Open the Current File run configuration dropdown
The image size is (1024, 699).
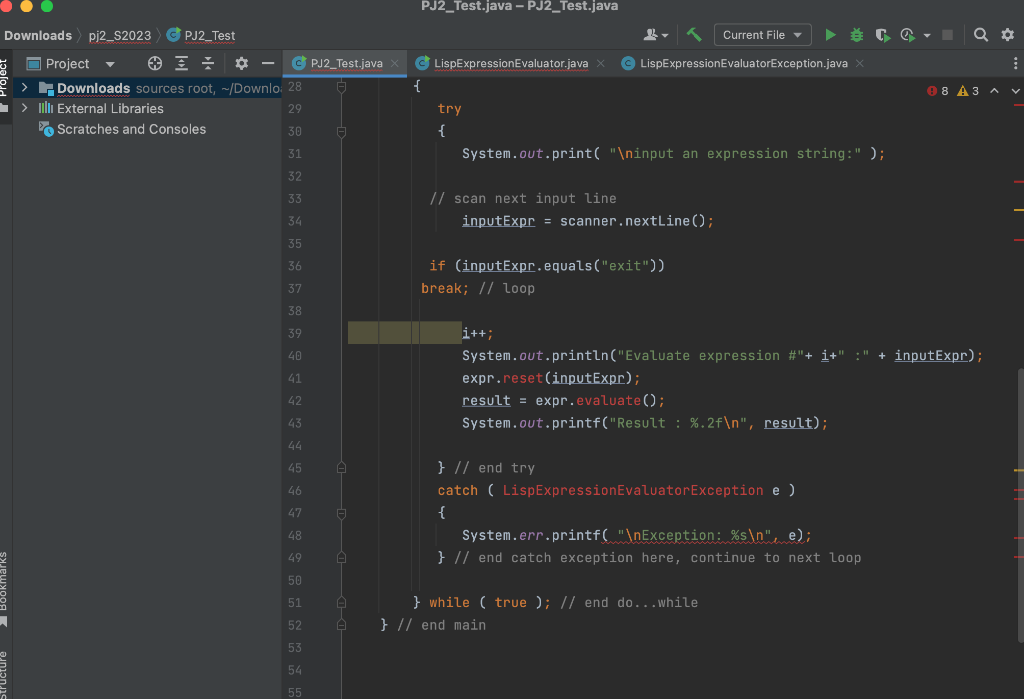click(x=762, y=35)
